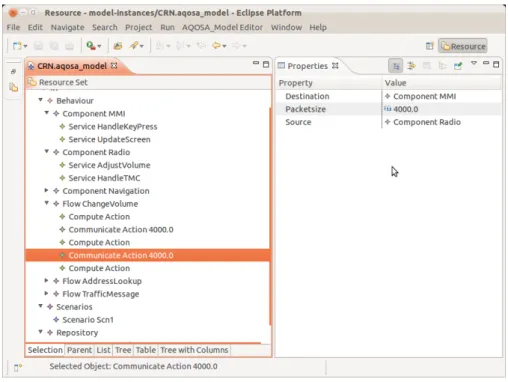Click the model tree vertical scrollbar
Image resolution: width=508 pixels, height=382 pixels.
(x=270, y=217)
